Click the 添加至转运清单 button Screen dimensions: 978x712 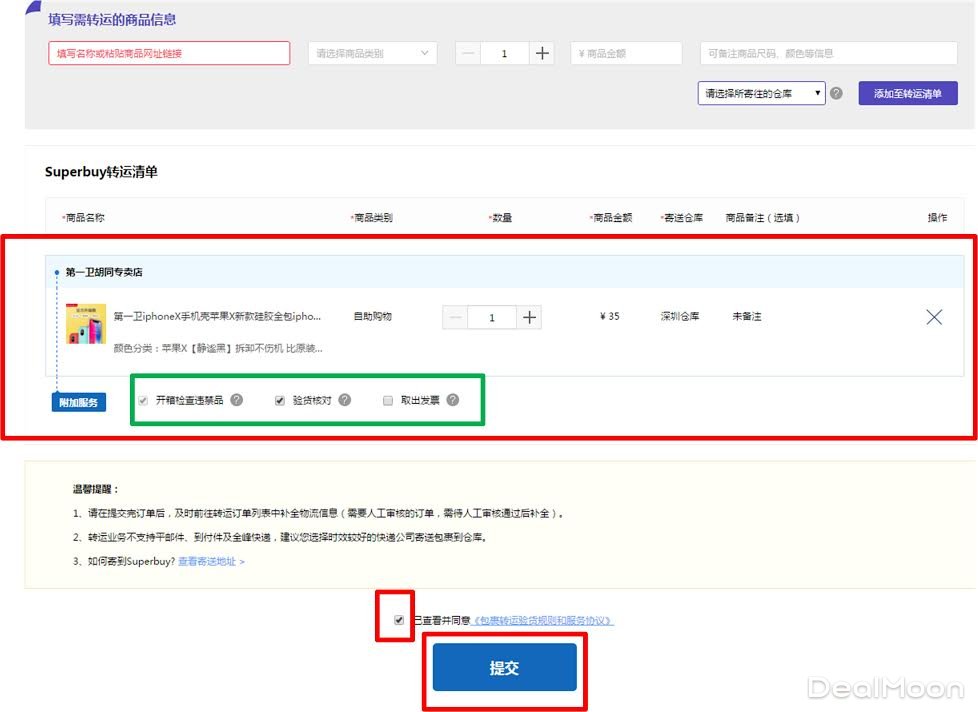[908, 93]
